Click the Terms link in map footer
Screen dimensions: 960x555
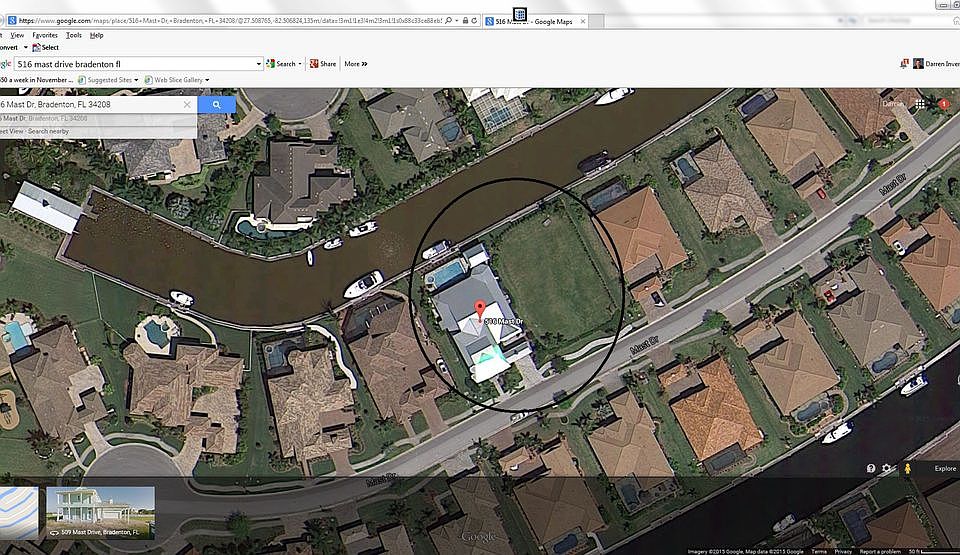(819, 551)
